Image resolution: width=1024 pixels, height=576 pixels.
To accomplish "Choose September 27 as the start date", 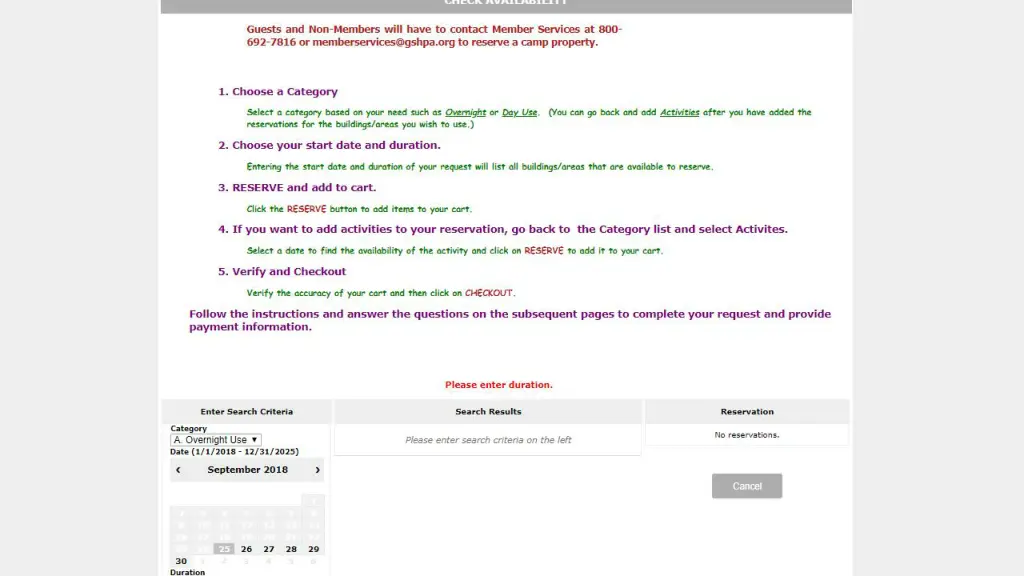I will pyautogui.click(x=268, y=549).
